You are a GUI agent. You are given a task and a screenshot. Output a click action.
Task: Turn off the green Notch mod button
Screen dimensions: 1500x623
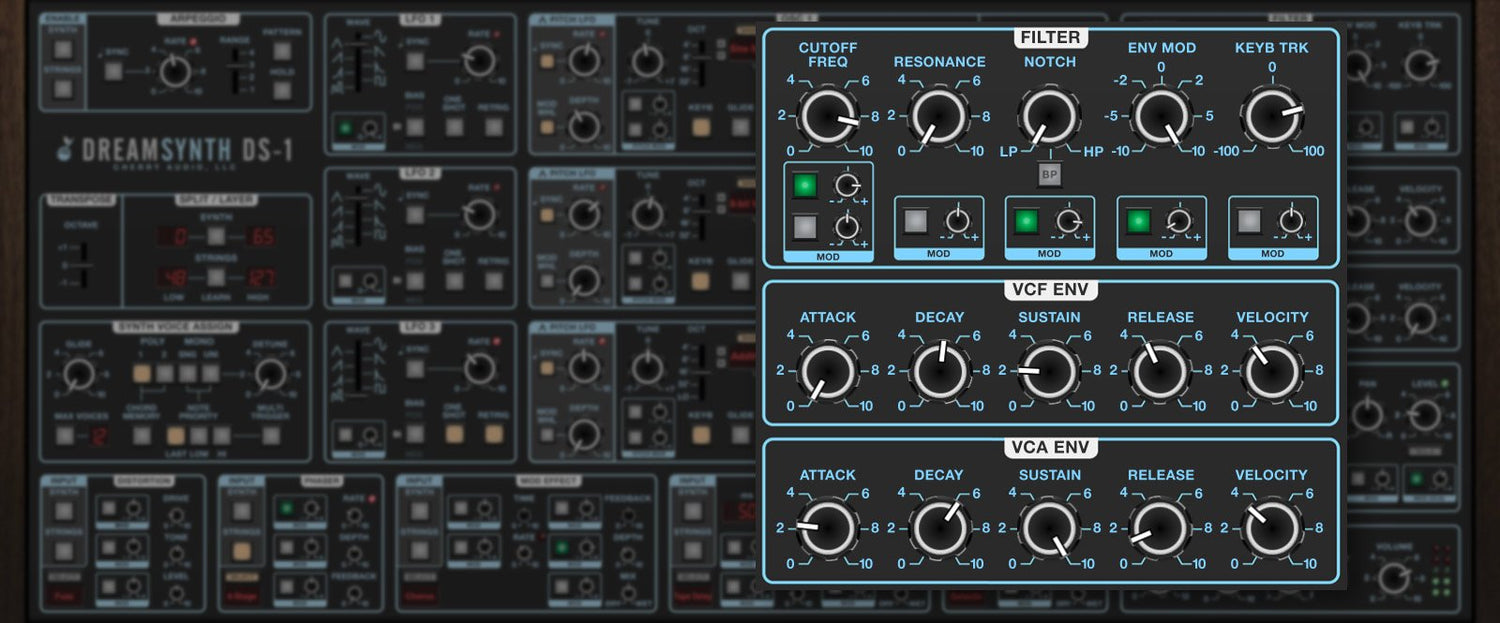coord(1027,221)
